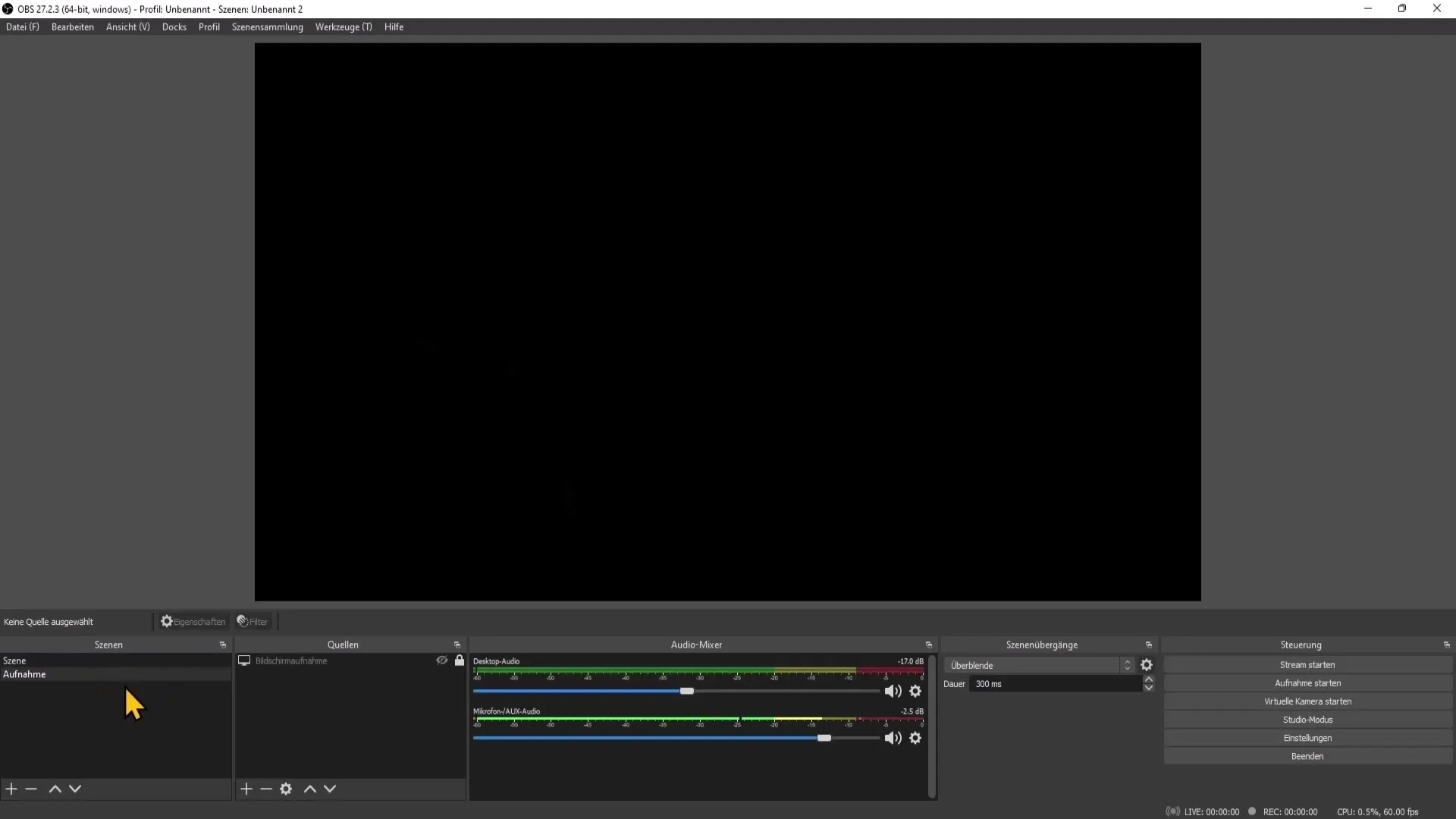Click Stream starten button
This screenshot has width=1456, height=819.
(1307, 664)
